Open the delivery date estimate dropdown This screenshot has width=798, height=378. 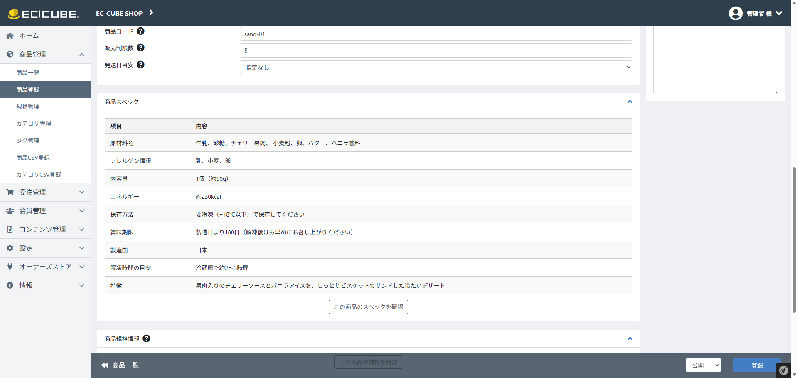pos(436,67)
